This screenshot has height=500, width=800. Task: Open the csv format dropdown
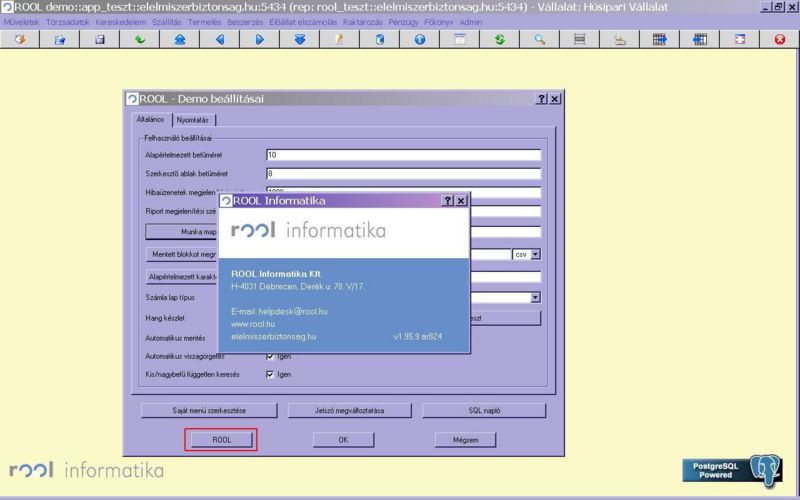535,254
